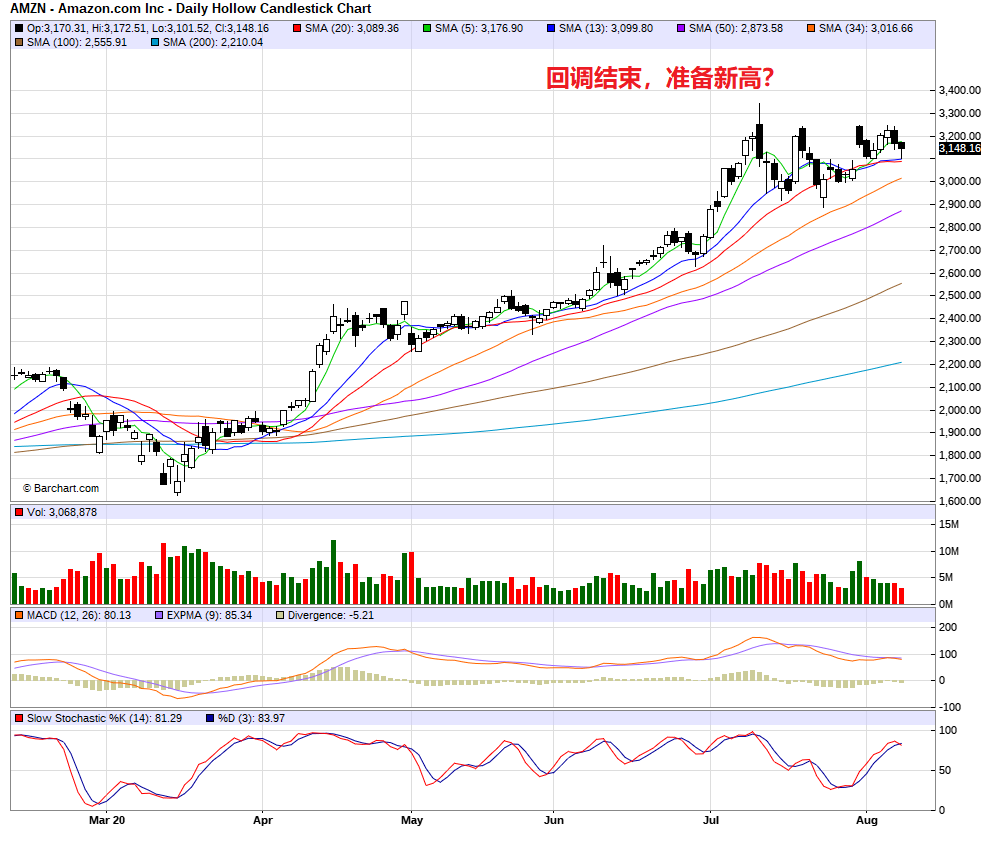
Task: Click the tallest green volume bar in April
Action: point(333,572)
